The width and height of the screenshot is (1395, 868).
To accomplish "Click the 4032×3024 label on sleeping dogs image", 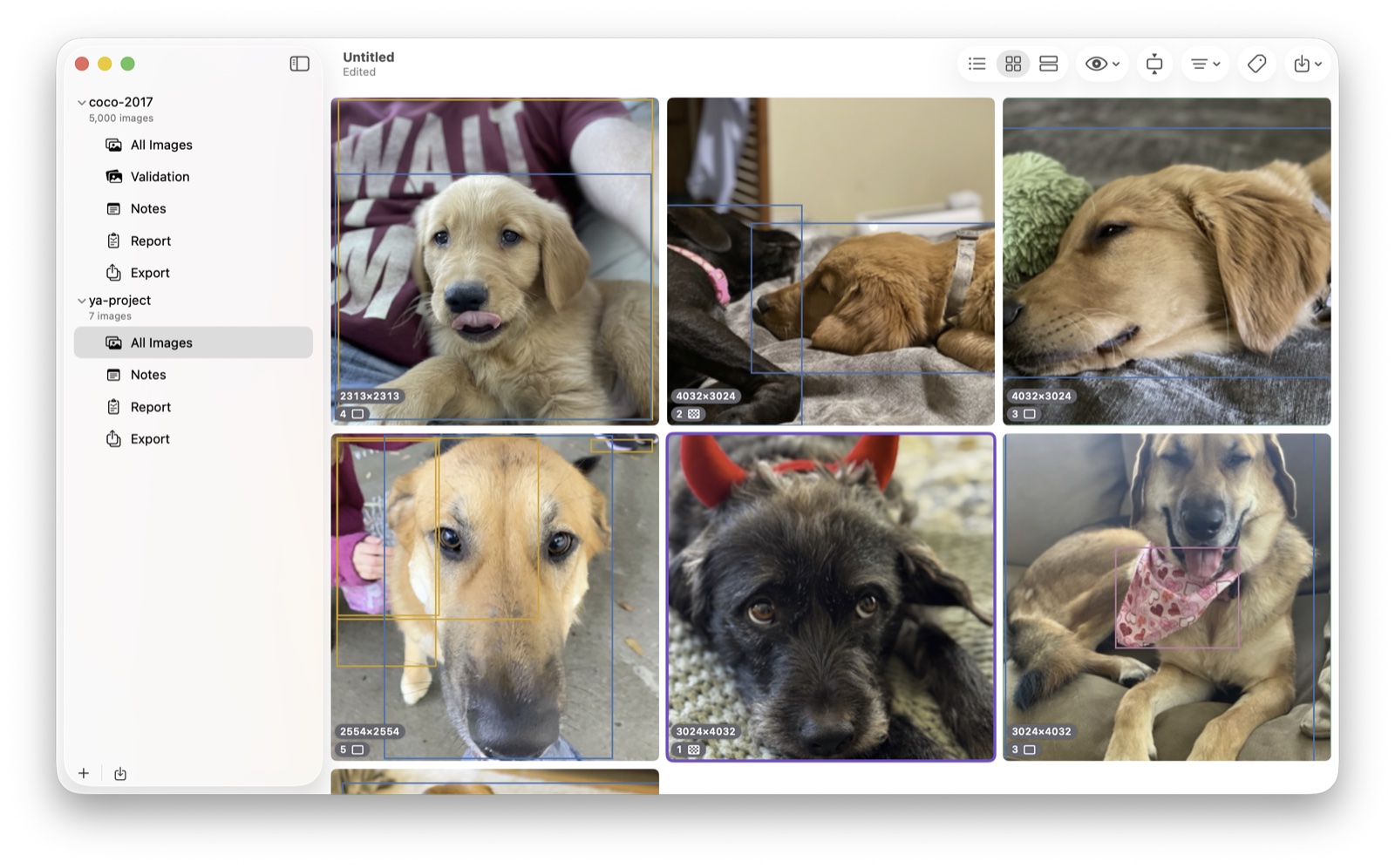I will coord(705,396).
